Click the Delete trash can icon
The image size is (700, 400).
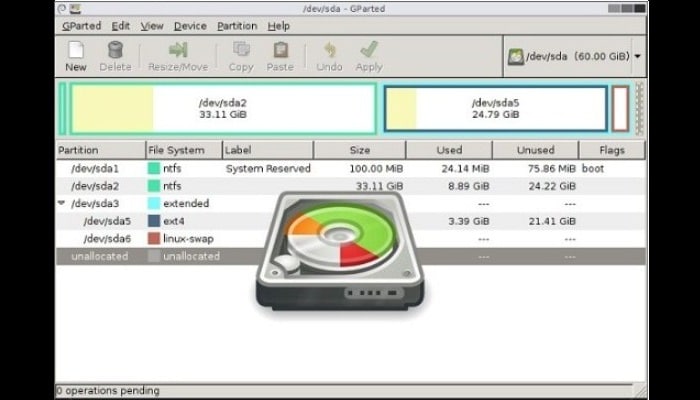point(115,50)
